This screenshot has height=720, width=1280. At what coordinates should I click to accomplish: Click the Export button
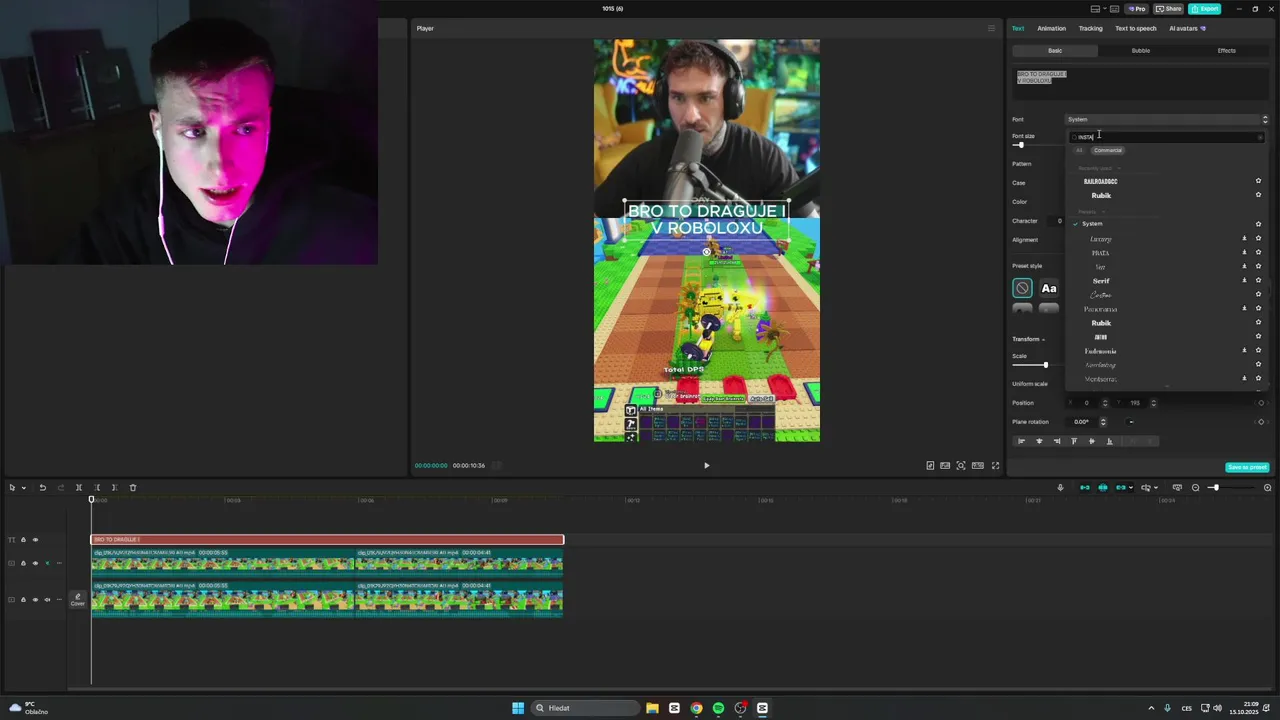[x=1205, y=9]
